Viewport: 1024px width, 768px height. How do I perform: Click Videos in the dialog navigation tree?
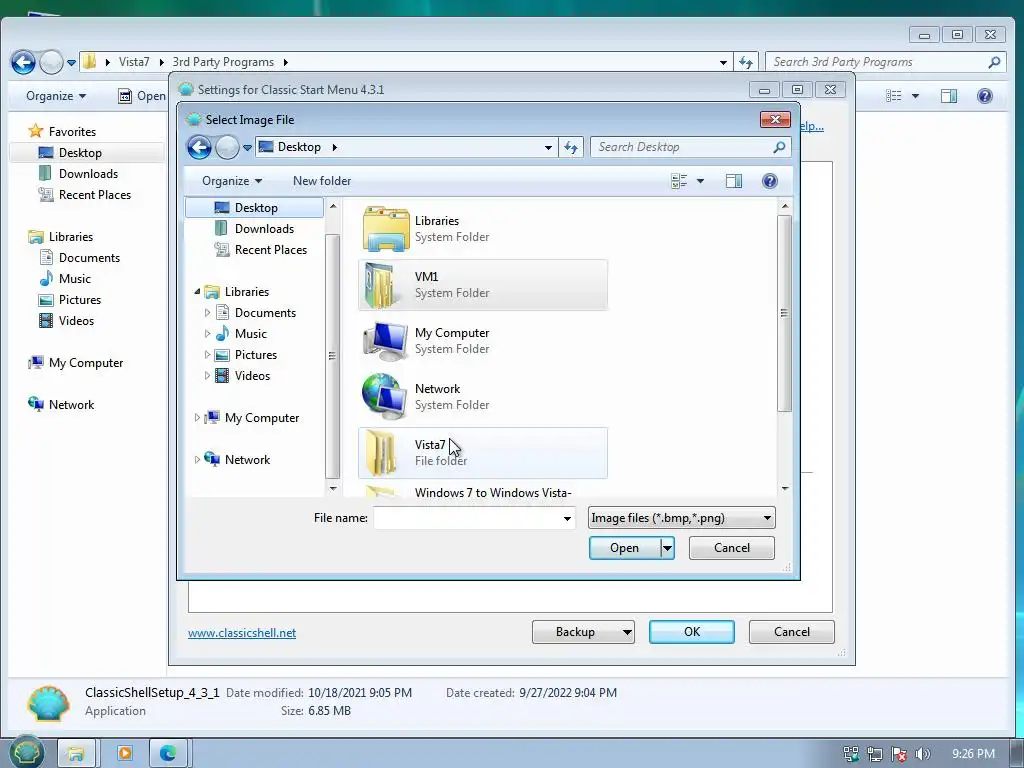(252, 376)
